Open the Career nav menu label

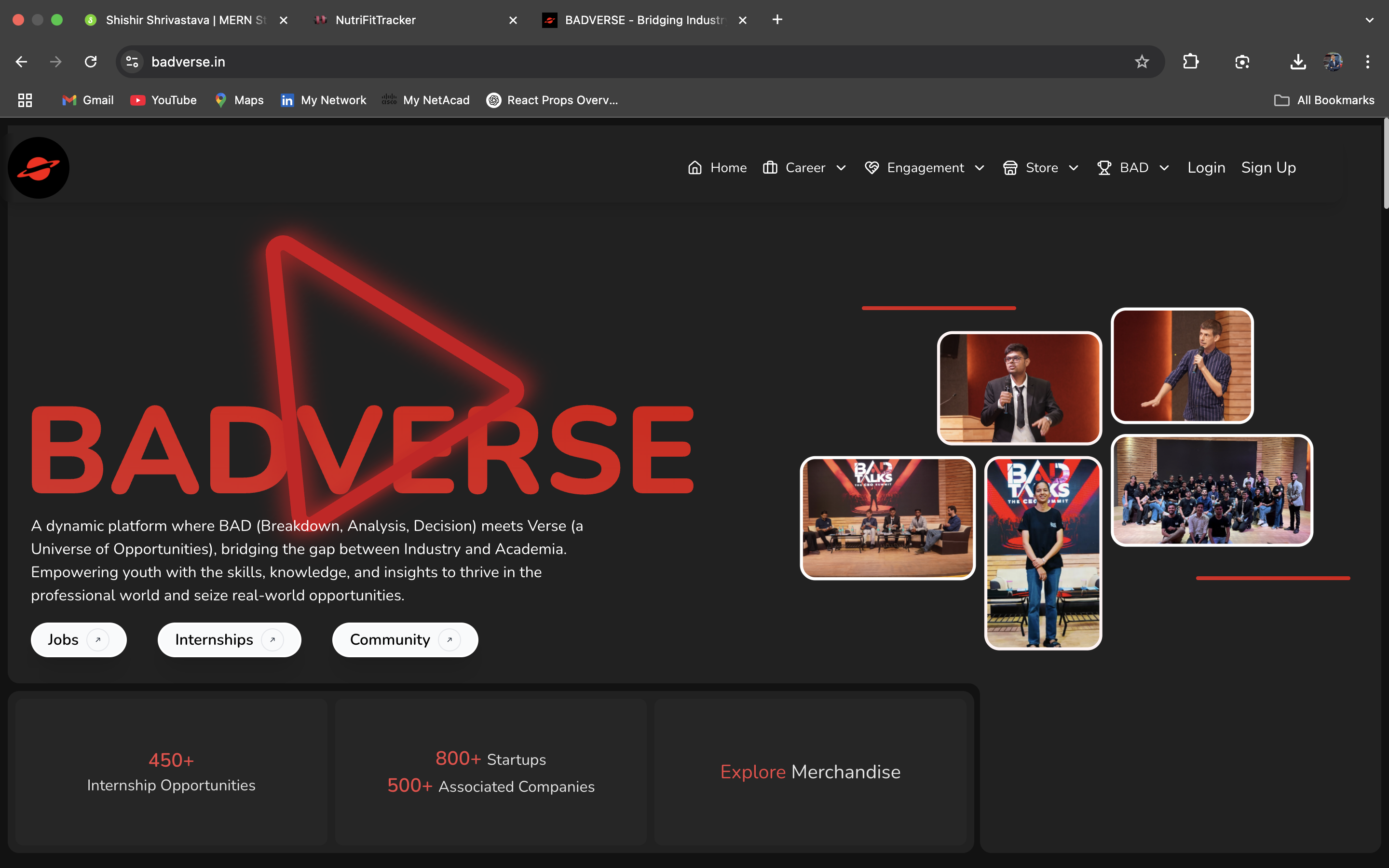pos(805,168)
